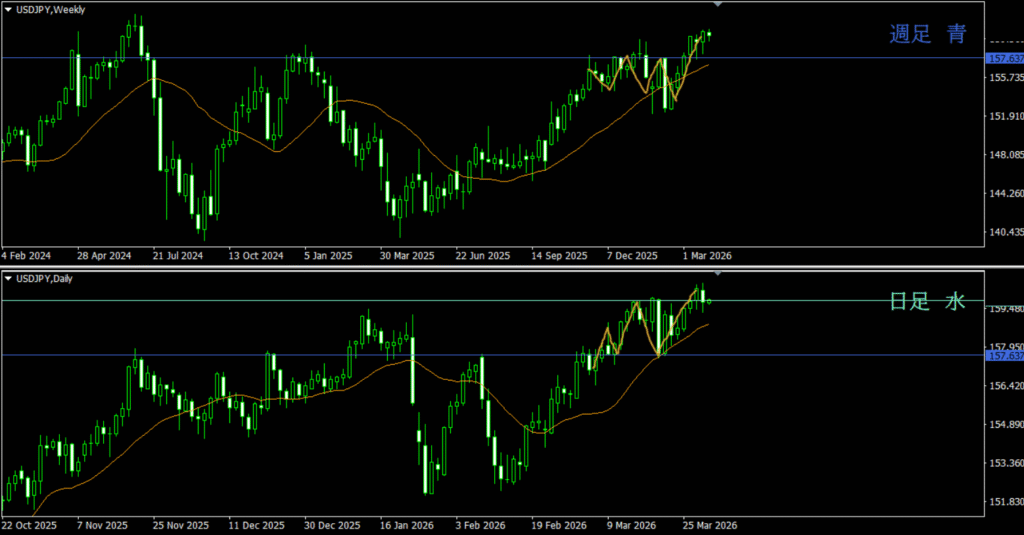Click the chart shift marker on the Weekly chart
1024x535 pixels.
pos(717,6)
